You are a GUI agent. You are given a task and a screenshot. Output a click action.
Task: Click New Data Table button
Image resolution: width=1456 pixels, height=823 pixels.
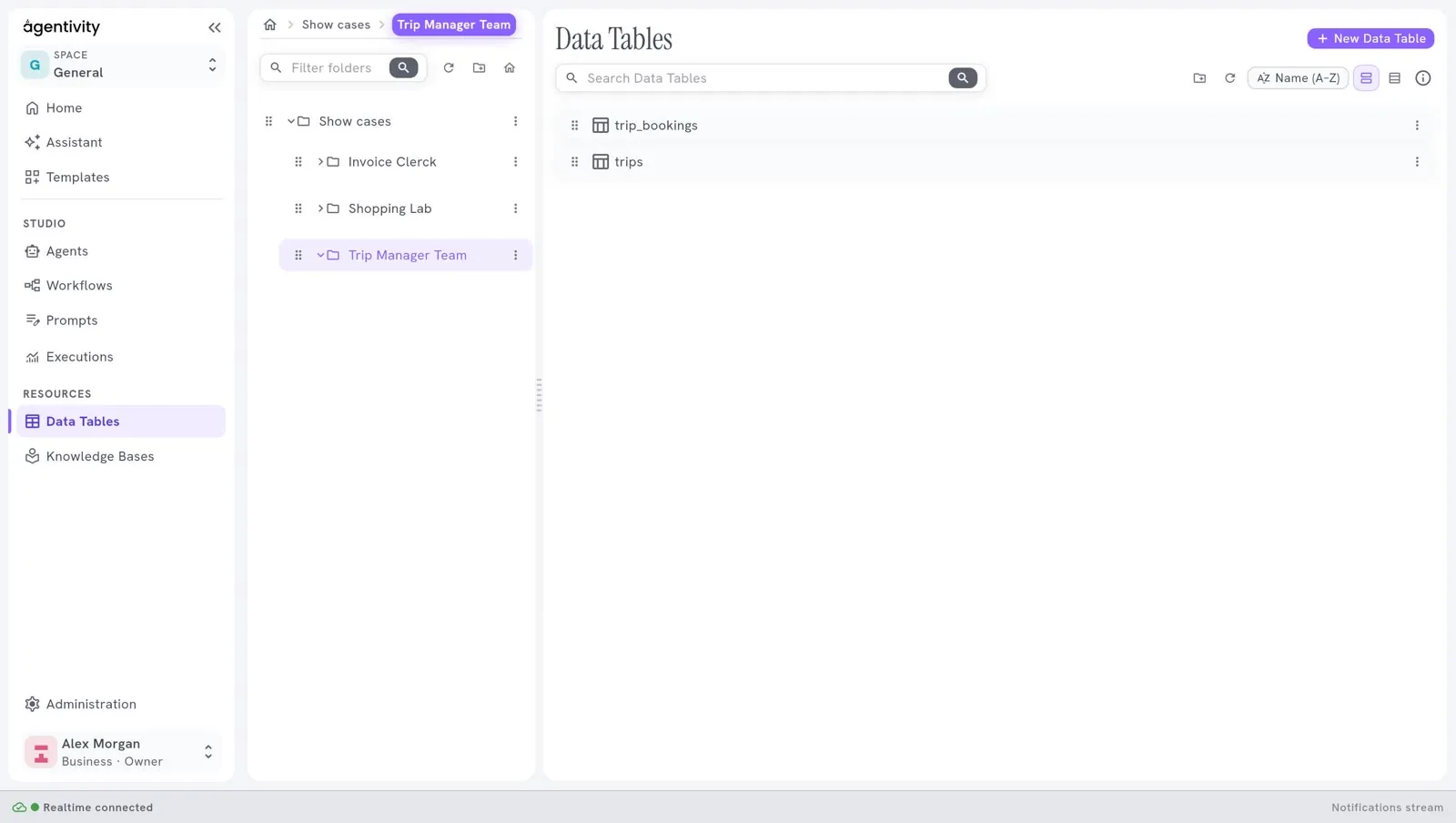1370,38
